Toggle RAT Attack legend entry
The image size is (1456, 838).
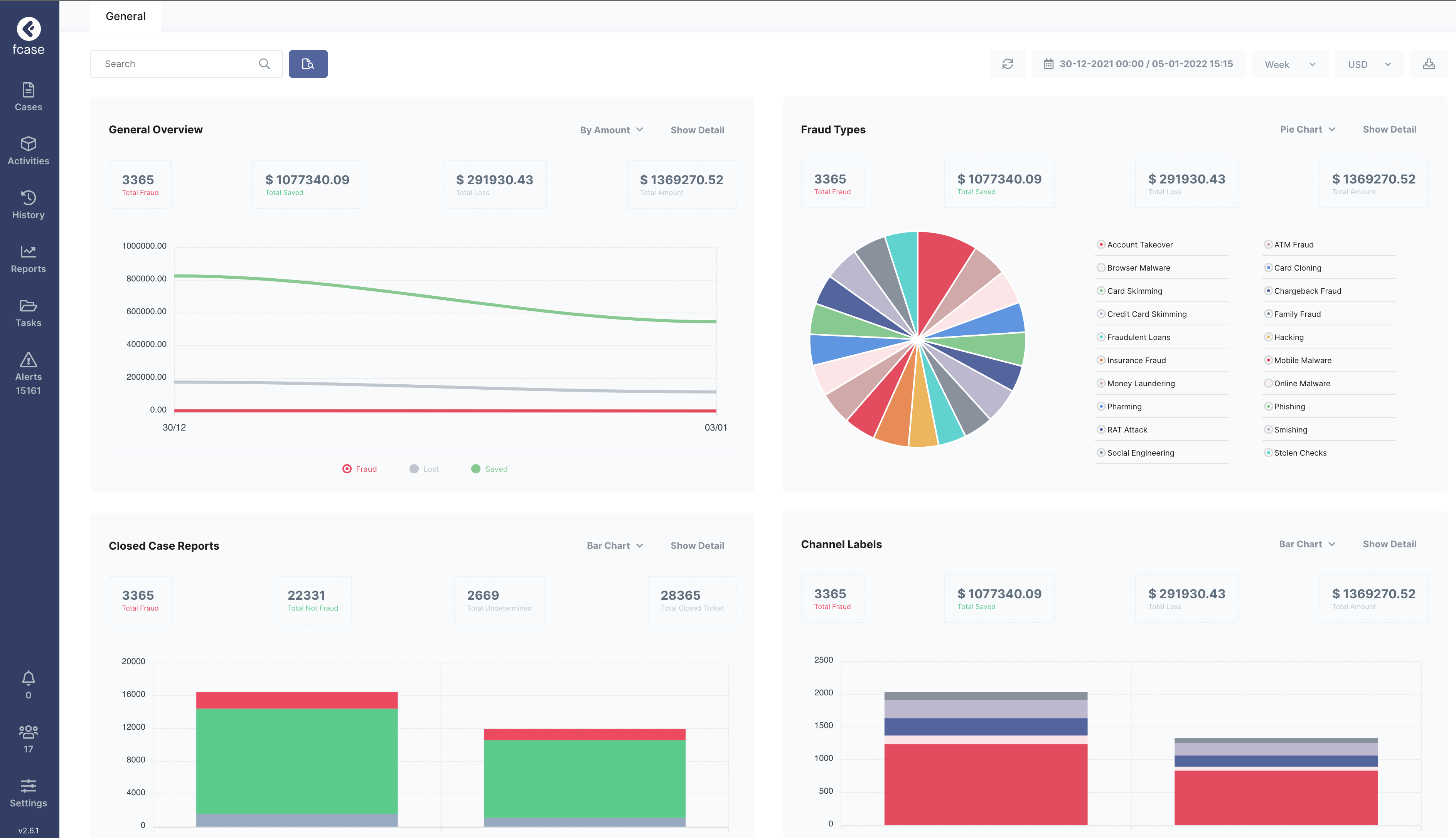(1122, 430)
